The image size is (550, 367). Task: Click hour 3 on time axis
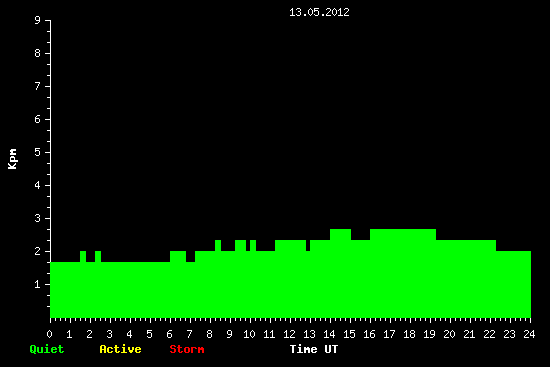pos(109,334)
